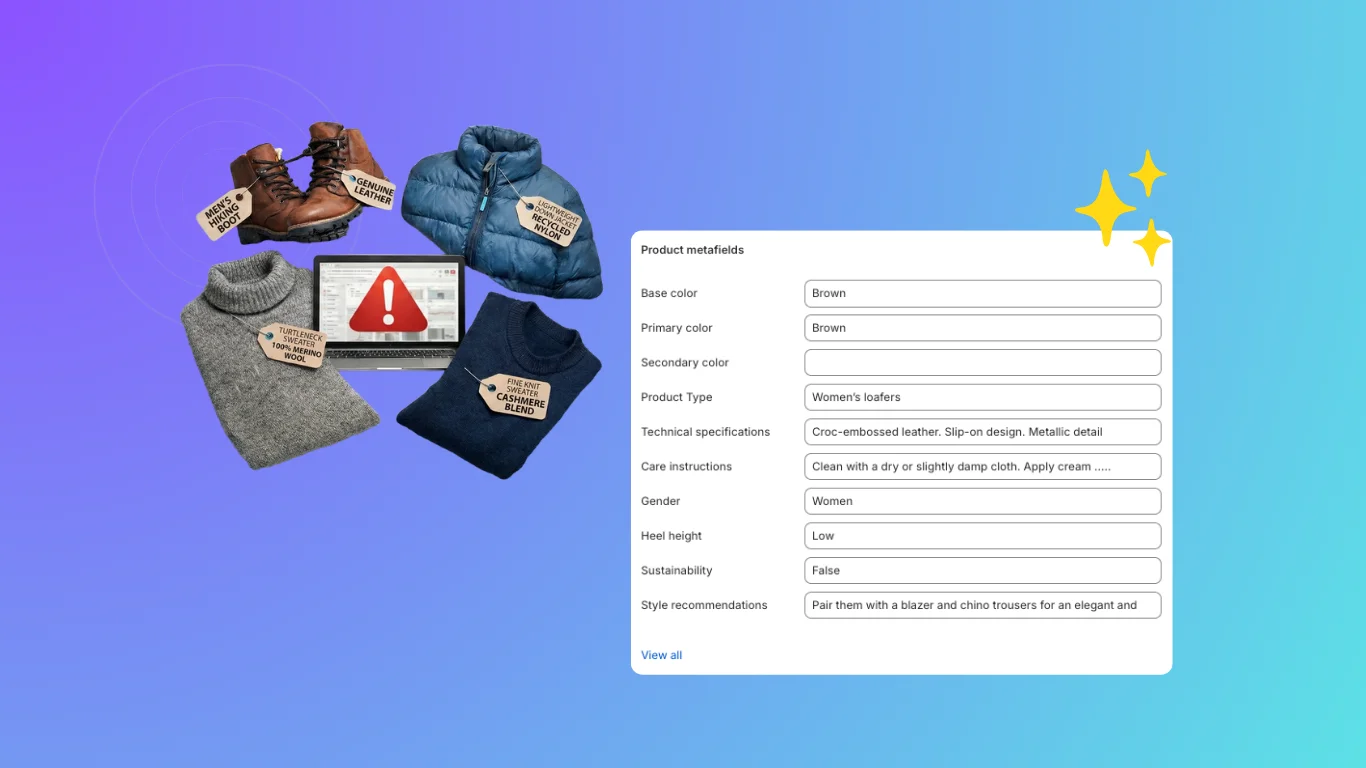Open the Heel height field showing Low
The height and width of the screenshot is (768, 1366).
(x=982, y=536)
